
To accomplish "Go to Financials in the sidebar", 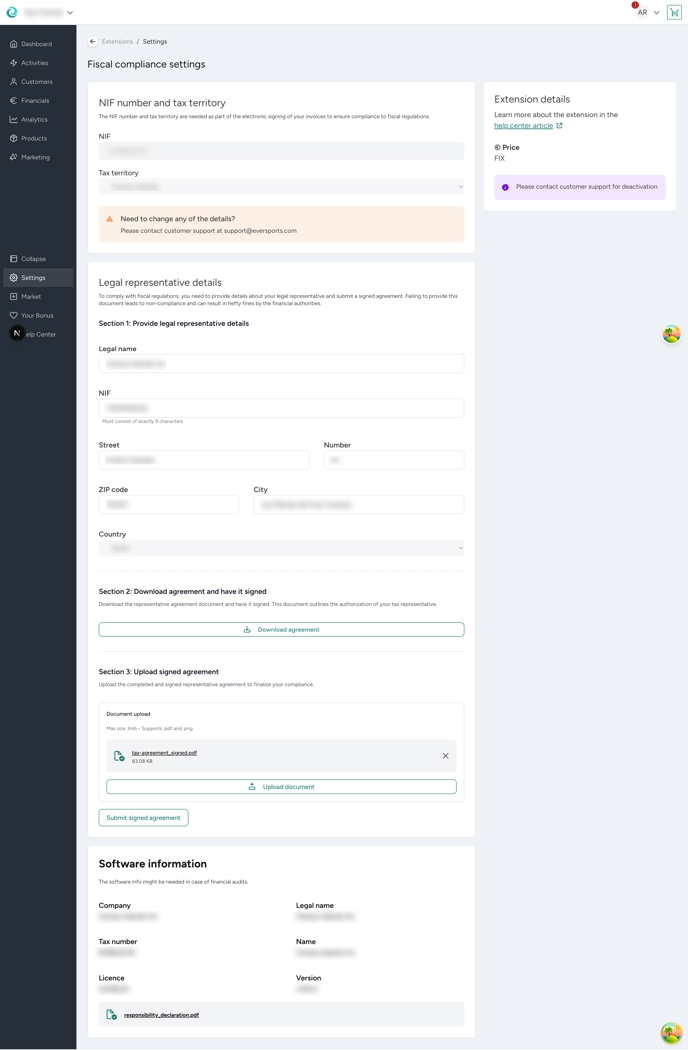I will click(35, 101).
